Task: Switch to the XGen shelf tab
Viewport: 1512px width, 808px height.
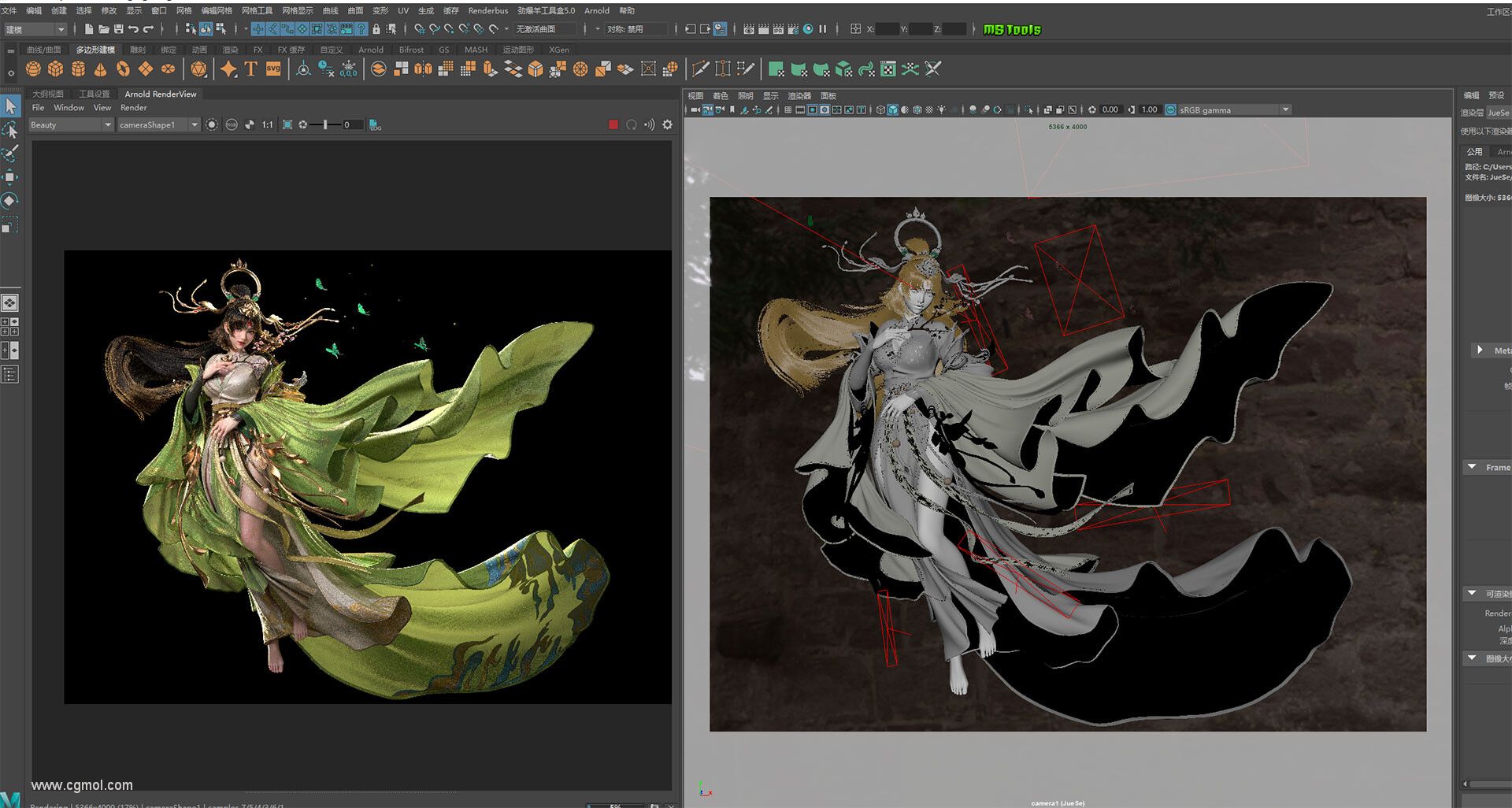Action: [558, 50]
